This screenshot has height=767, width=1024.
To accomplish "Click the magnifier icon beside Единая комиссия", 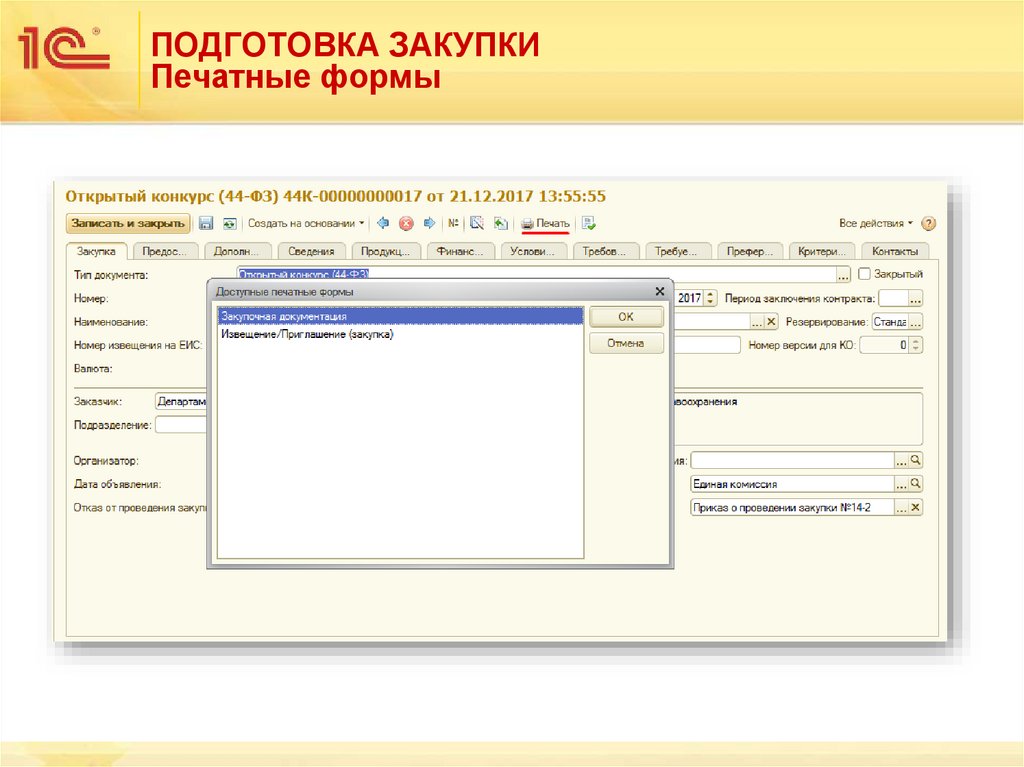I will click(x=913, y=483).
